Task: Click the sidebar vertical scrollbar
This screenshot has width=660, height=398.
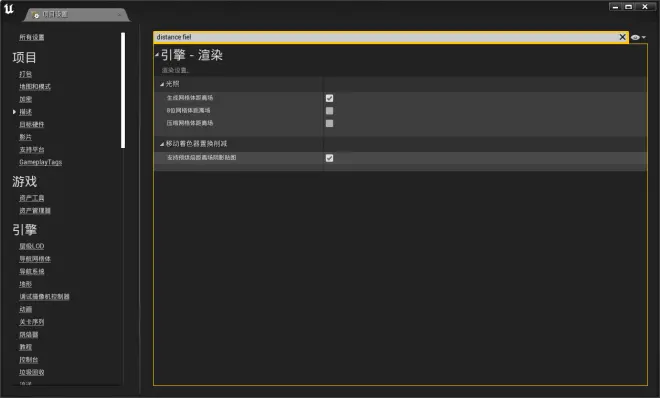Action: [123, 90]
